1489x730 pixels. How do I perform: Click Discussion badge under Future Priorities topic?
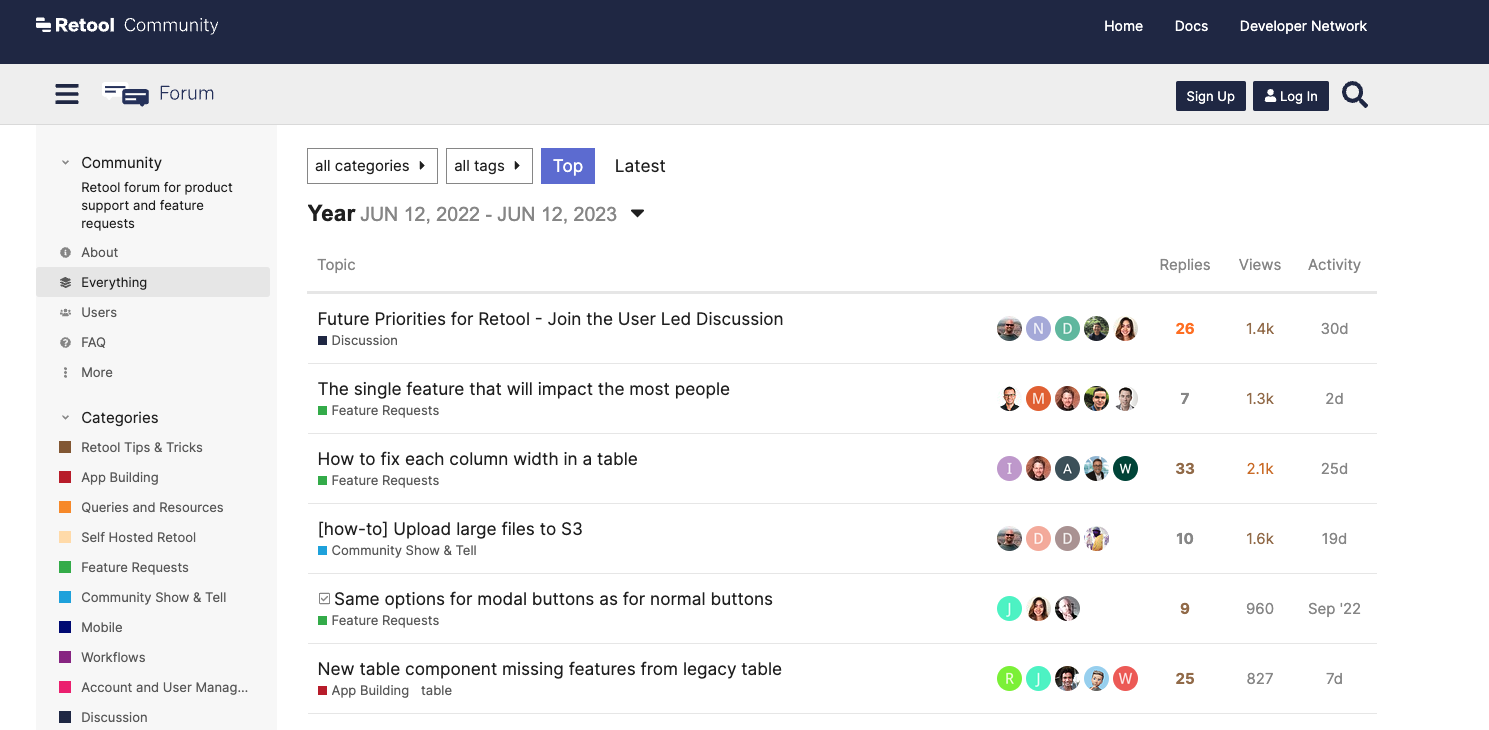[358, 340]
